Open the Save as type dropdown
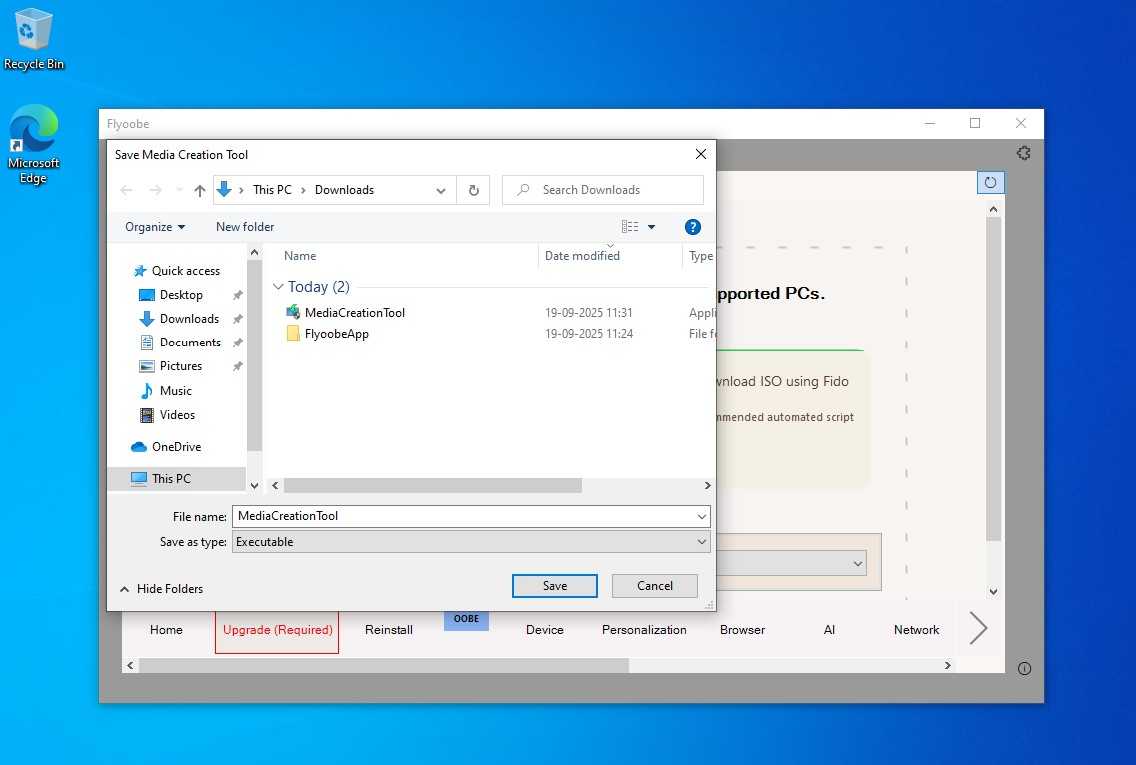The height and width of the screenshot is (765, 1136). click(701, 541)
